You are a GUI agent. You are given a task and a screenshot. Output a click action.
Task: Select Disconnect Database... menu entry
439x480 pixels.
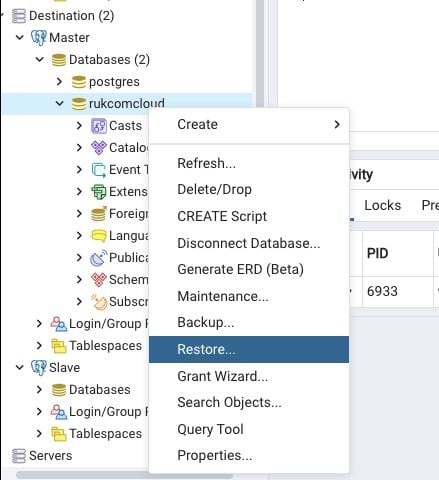[x=249, y=243]
